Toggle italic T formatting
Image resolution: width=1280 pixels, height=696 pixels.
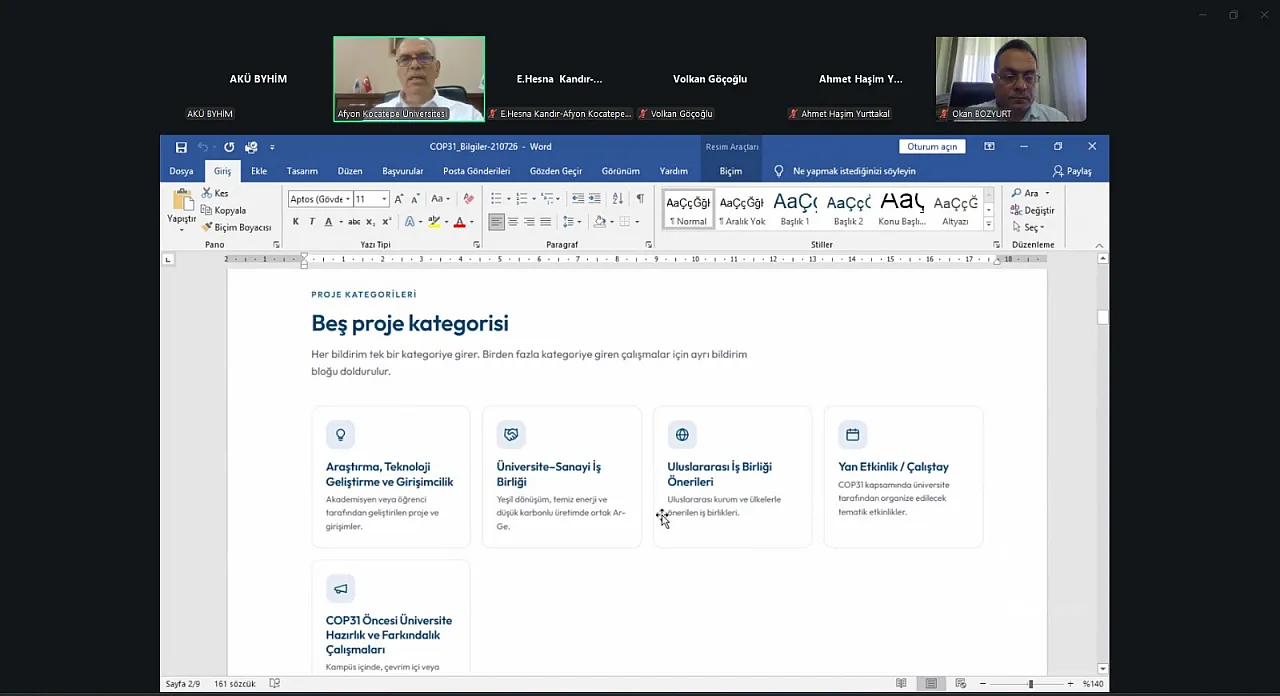tap(311, 222)
